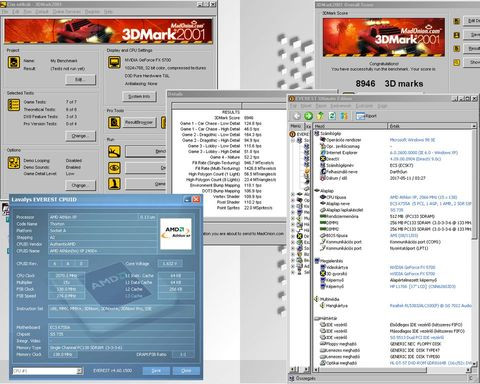Click NVIDIA GeForce FX 5700 link in Videokártya row
480x384 pixels.
412,267
